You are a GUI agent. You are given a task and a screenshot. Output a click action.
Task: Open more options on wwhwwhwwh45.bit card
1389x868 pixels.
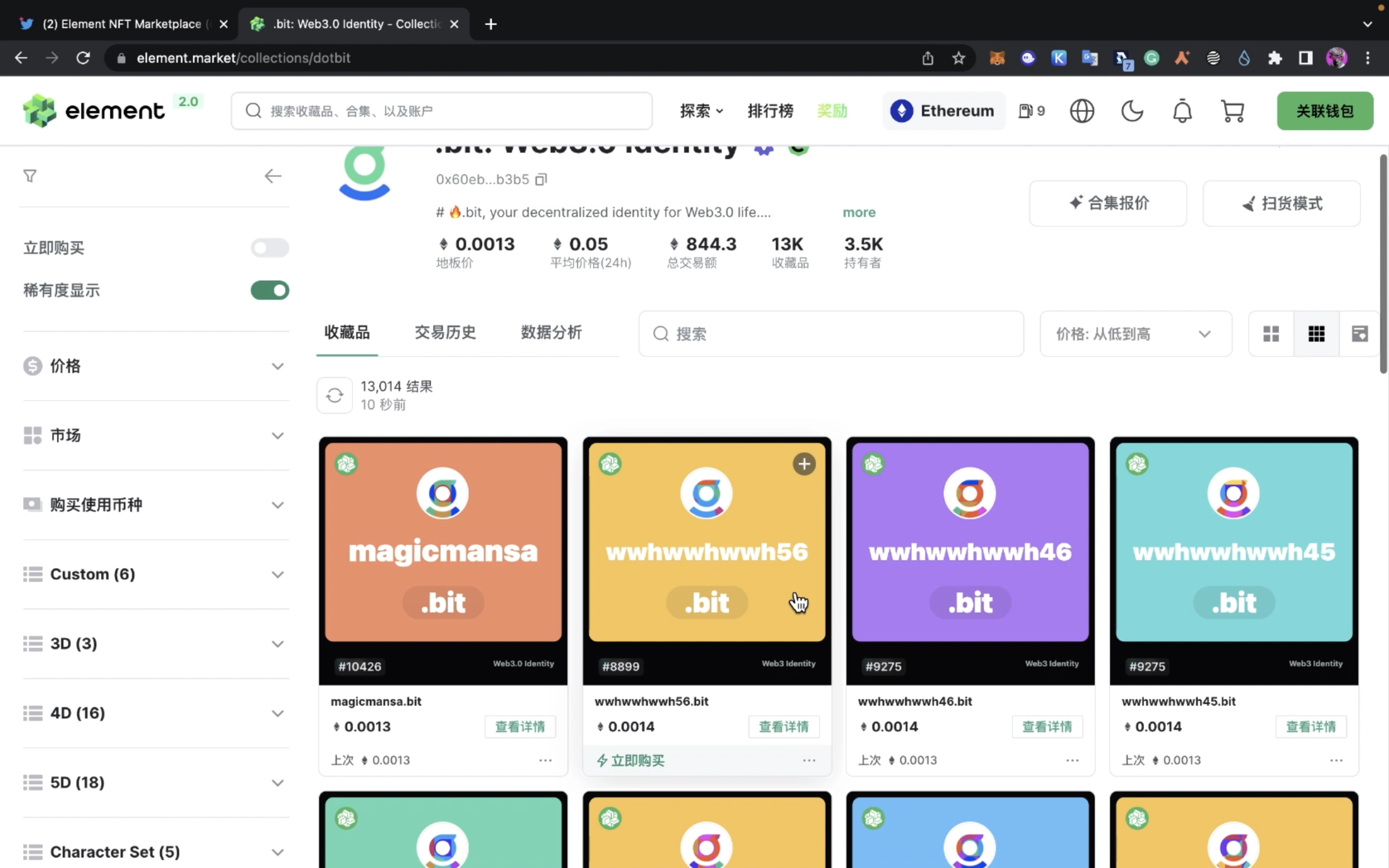pyautogui.click(x=1336, y=760)
